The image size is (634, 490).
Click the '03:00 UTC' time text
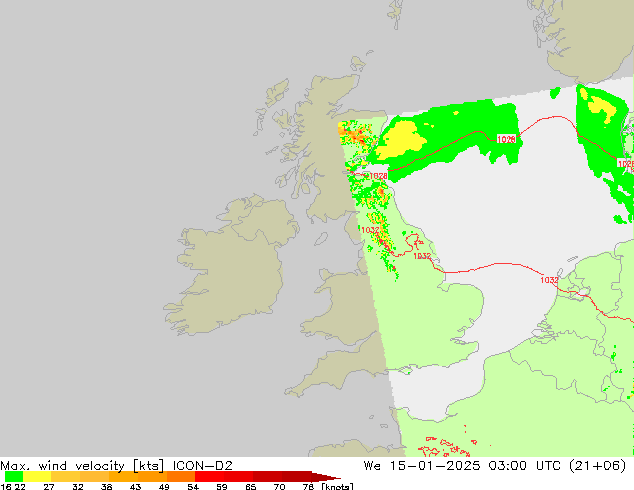524,466
